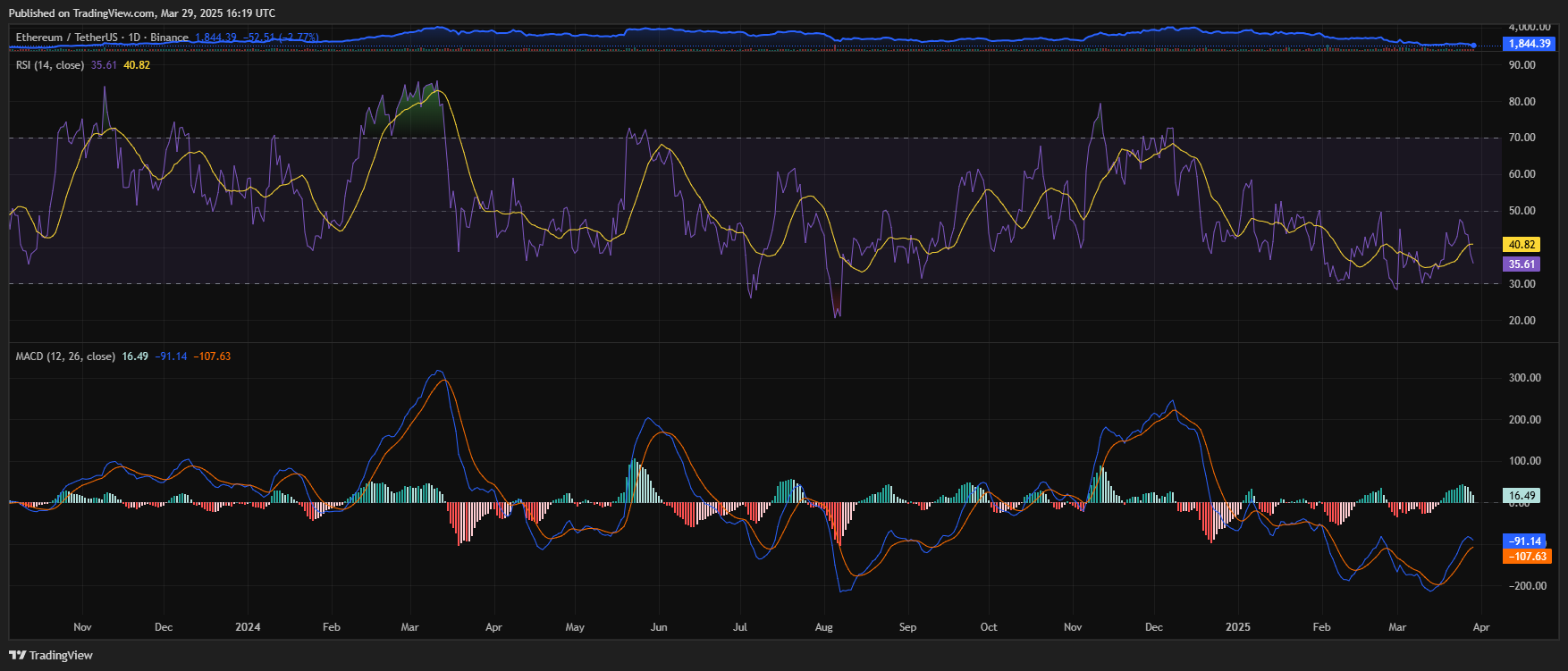Click the purple 35.61 tag on RSI axis
This screenshot has height=671, width=1568.
pyautogui.click(x=1522, y=264)
